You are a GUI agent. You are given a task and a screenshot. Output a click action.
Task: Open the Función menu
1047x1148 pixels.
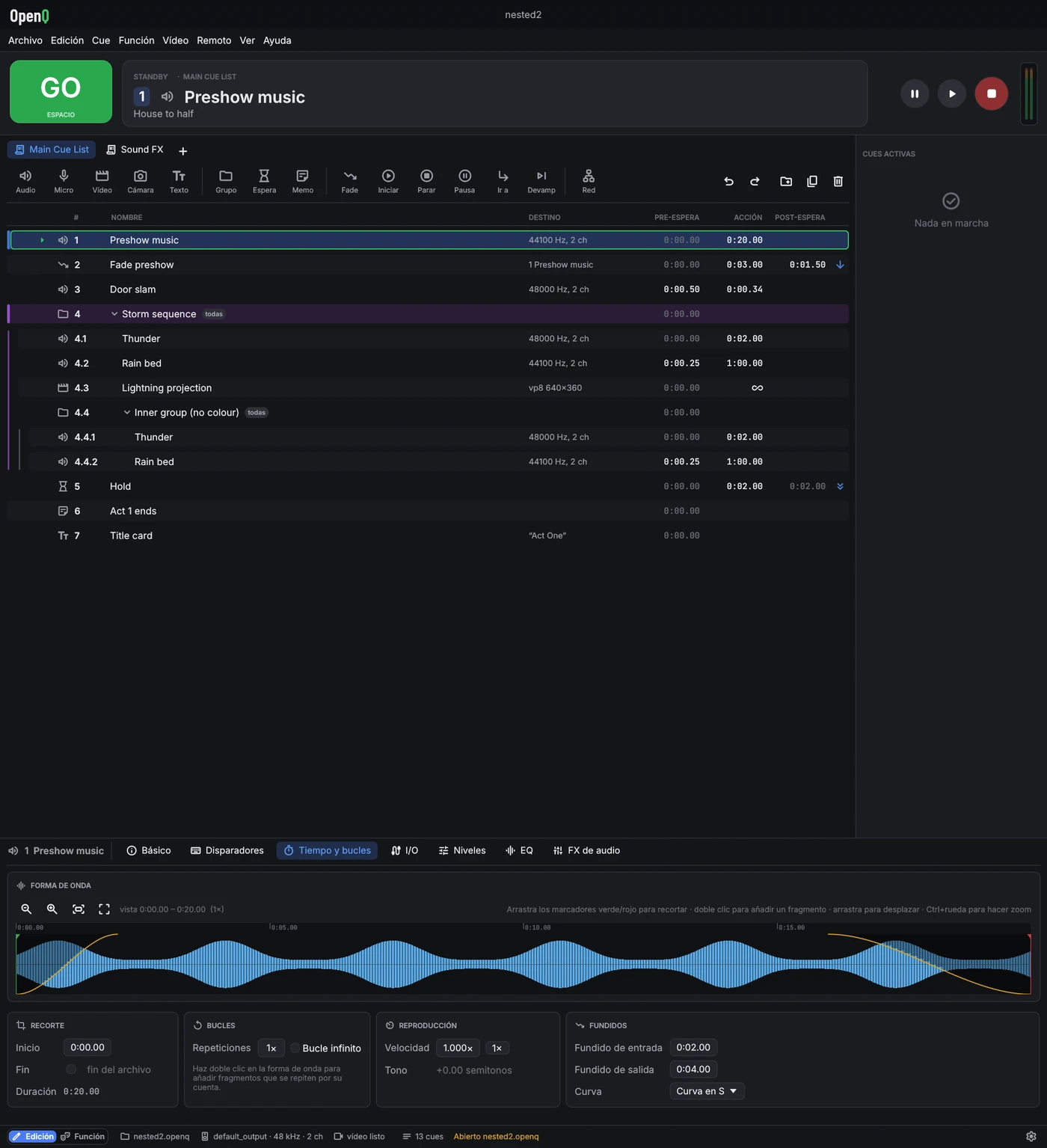136,40
